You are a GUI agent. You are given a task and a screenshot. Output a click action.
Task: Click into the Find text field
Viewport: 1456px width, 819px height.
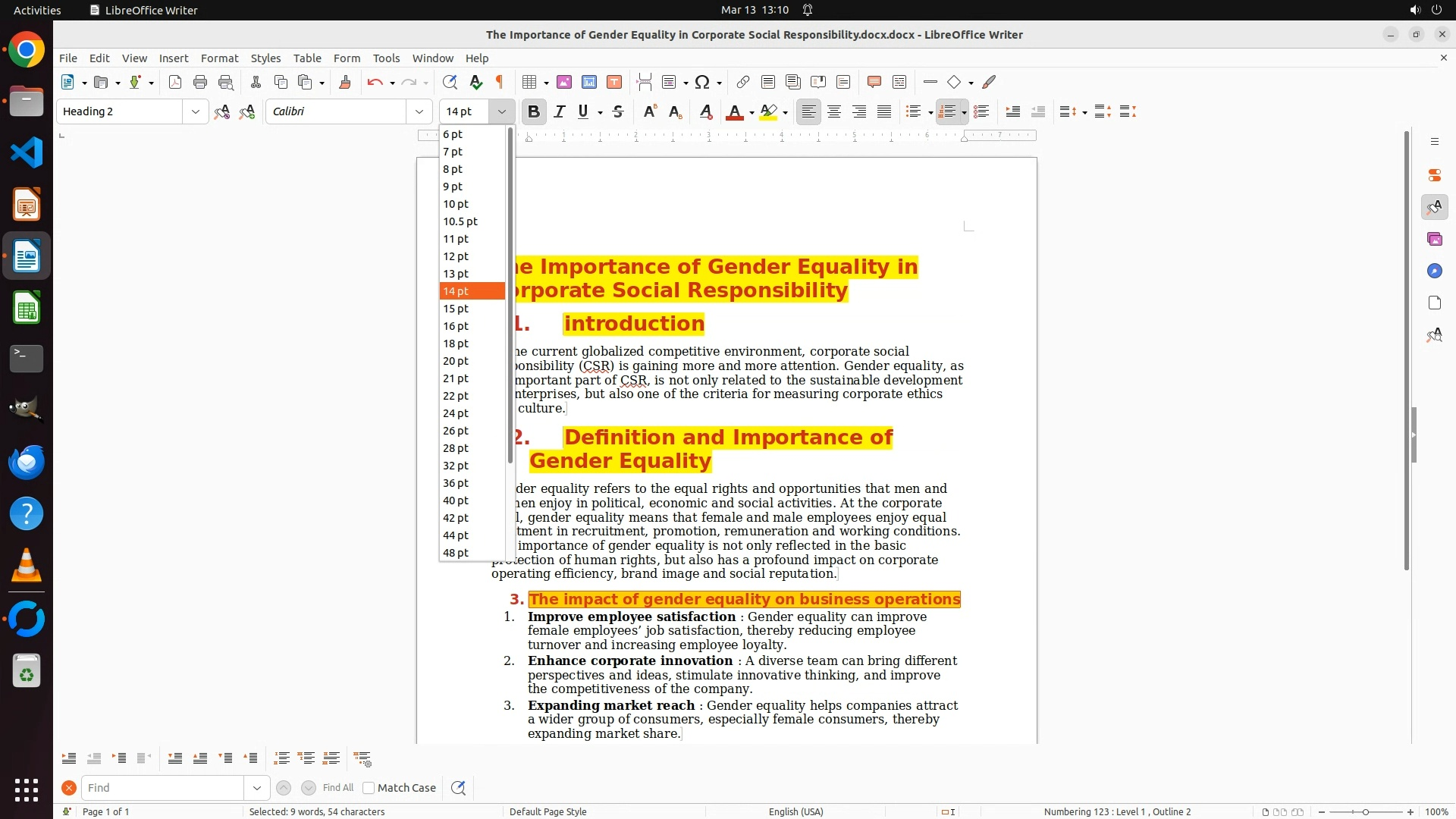click(163, 788)
